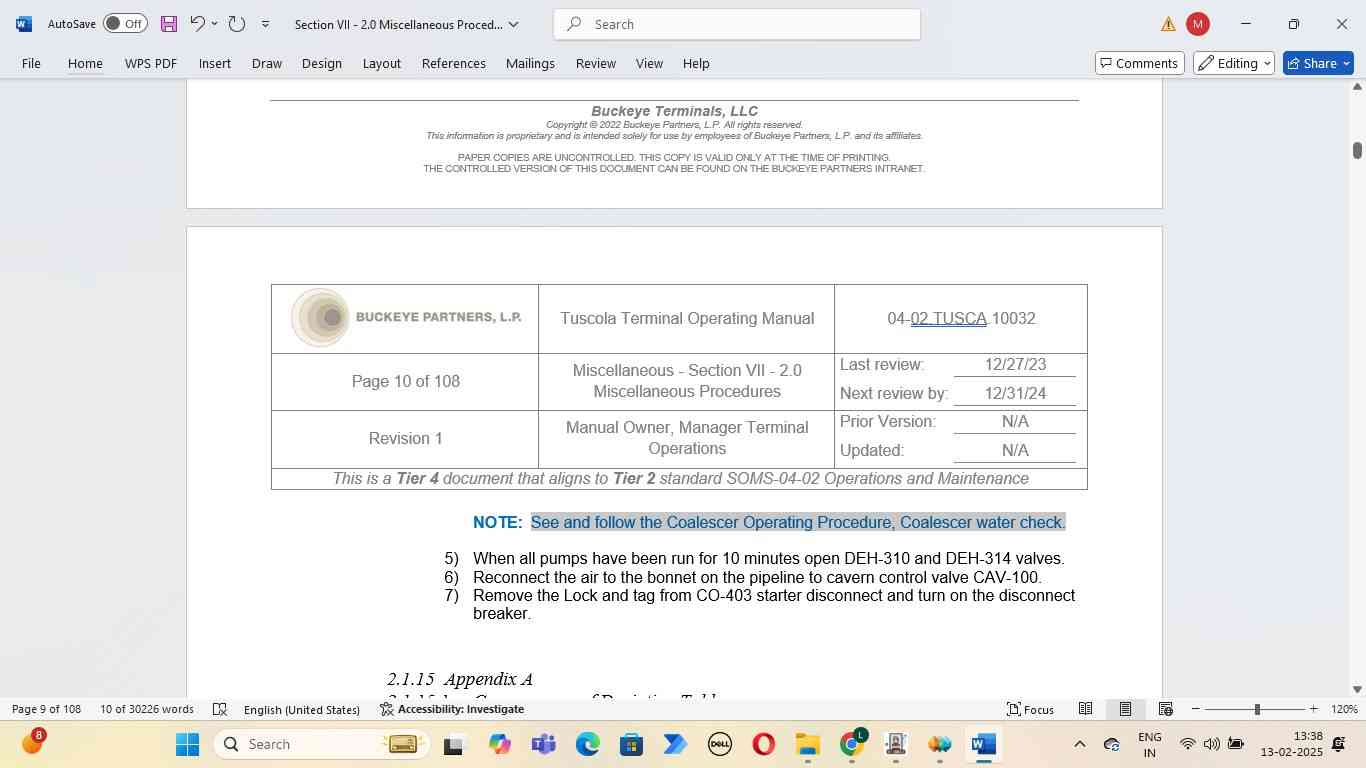Screen dimensions: 1366x768
Task: Open the proofing spell check icon
Action: coord(220,709)
